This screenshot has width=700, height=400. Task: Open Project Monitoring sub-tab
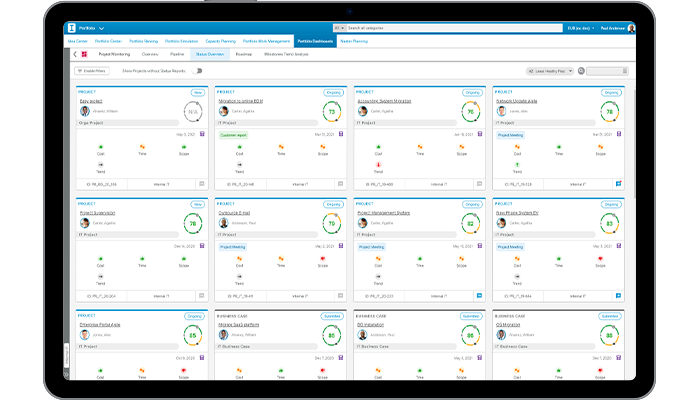click(114, 54)
